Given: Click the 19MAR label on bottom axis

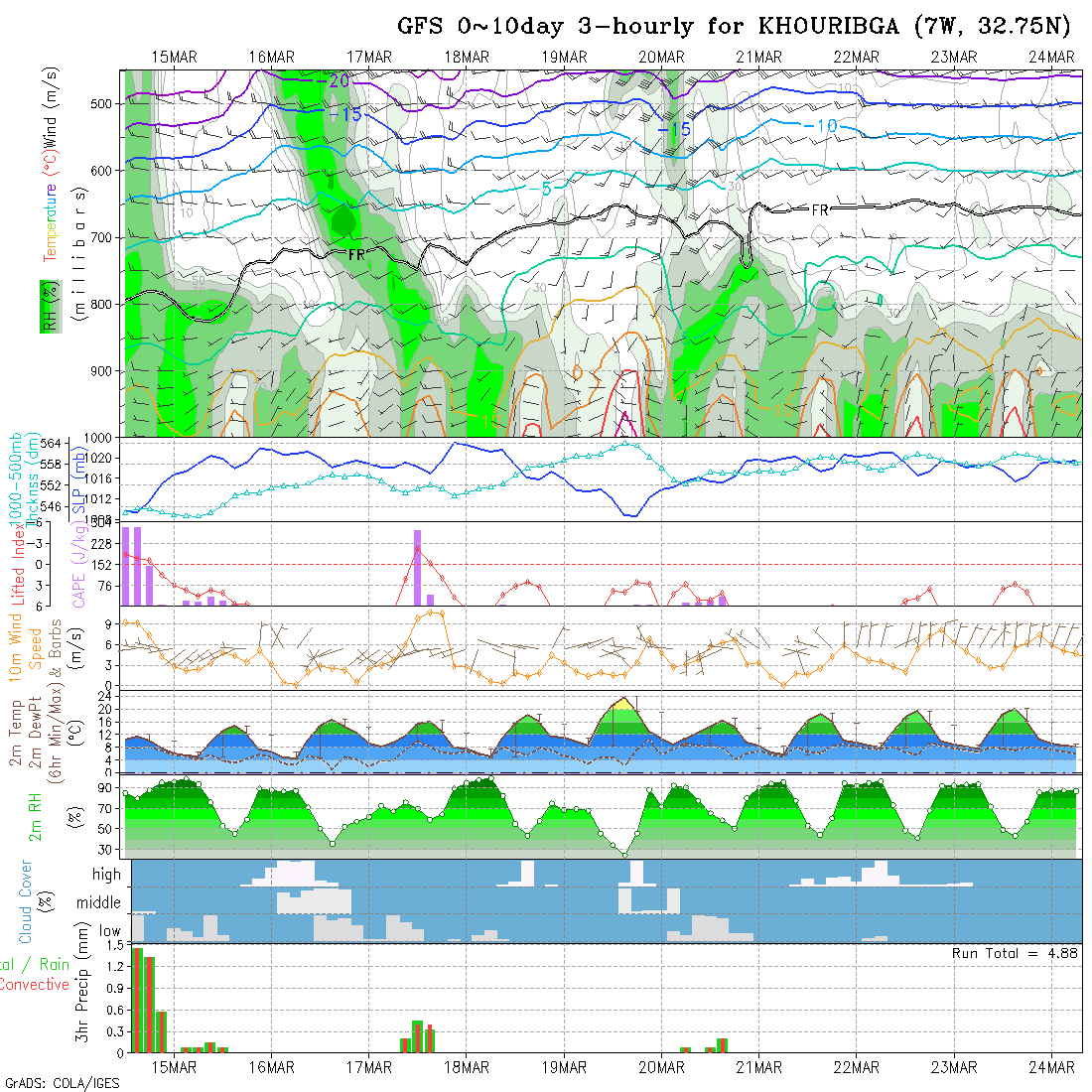Looking at the screenshot, I should 564,1067.
